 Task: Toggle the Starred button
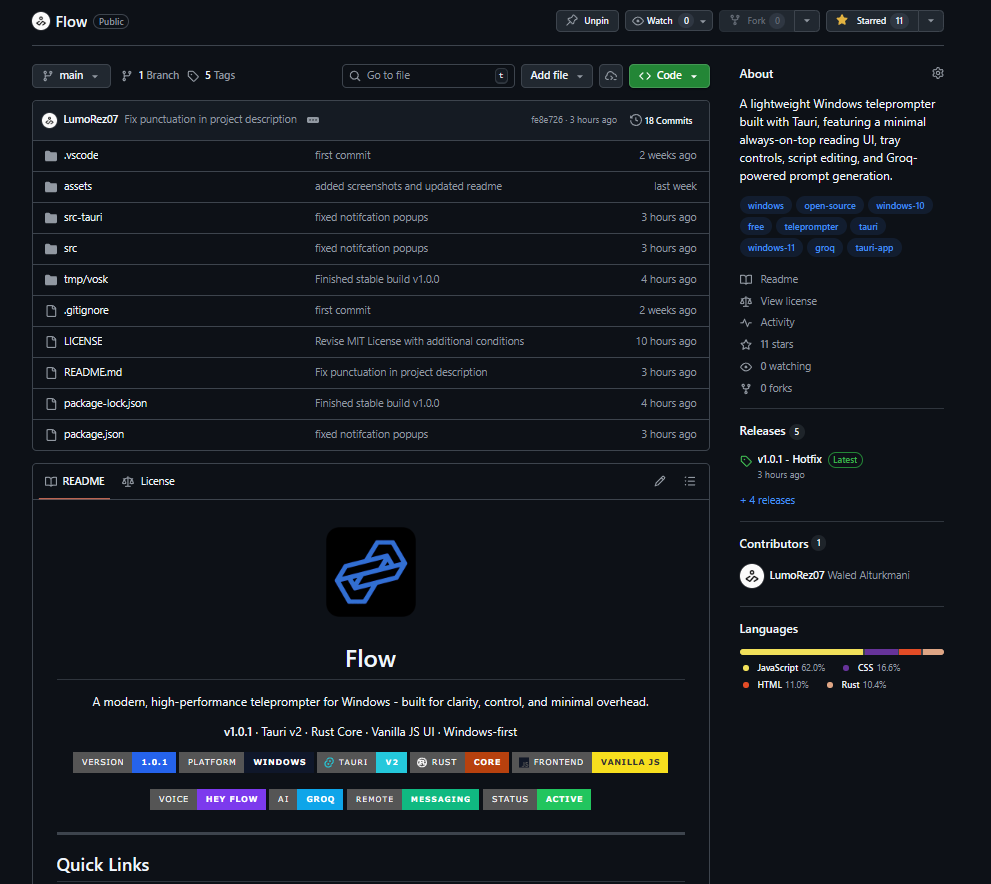[872, 21]
